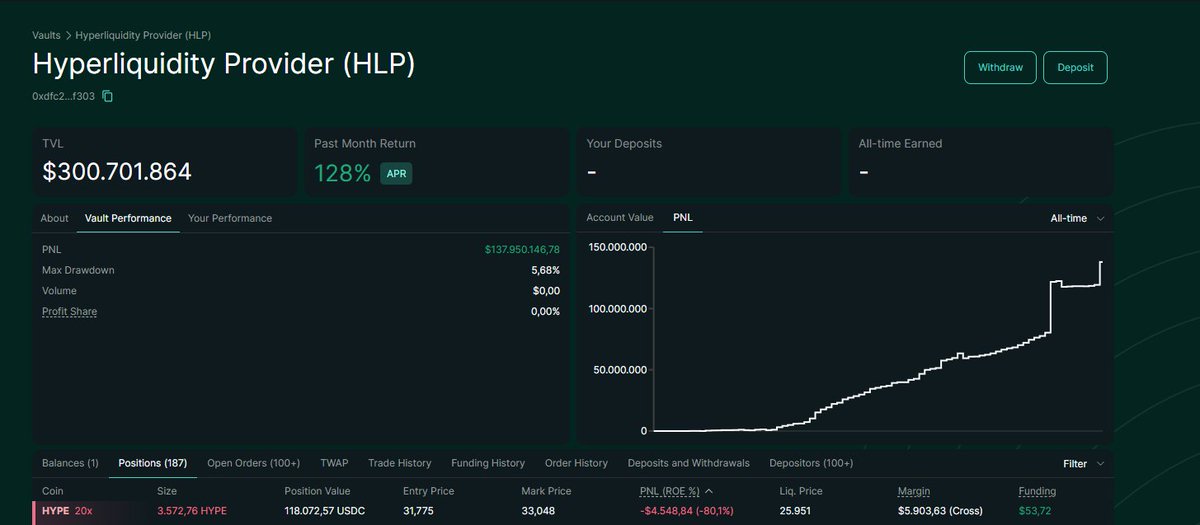Click the 118.072,57 USDC position value
Screen dimensions: 1200x525
coord(327,511)
